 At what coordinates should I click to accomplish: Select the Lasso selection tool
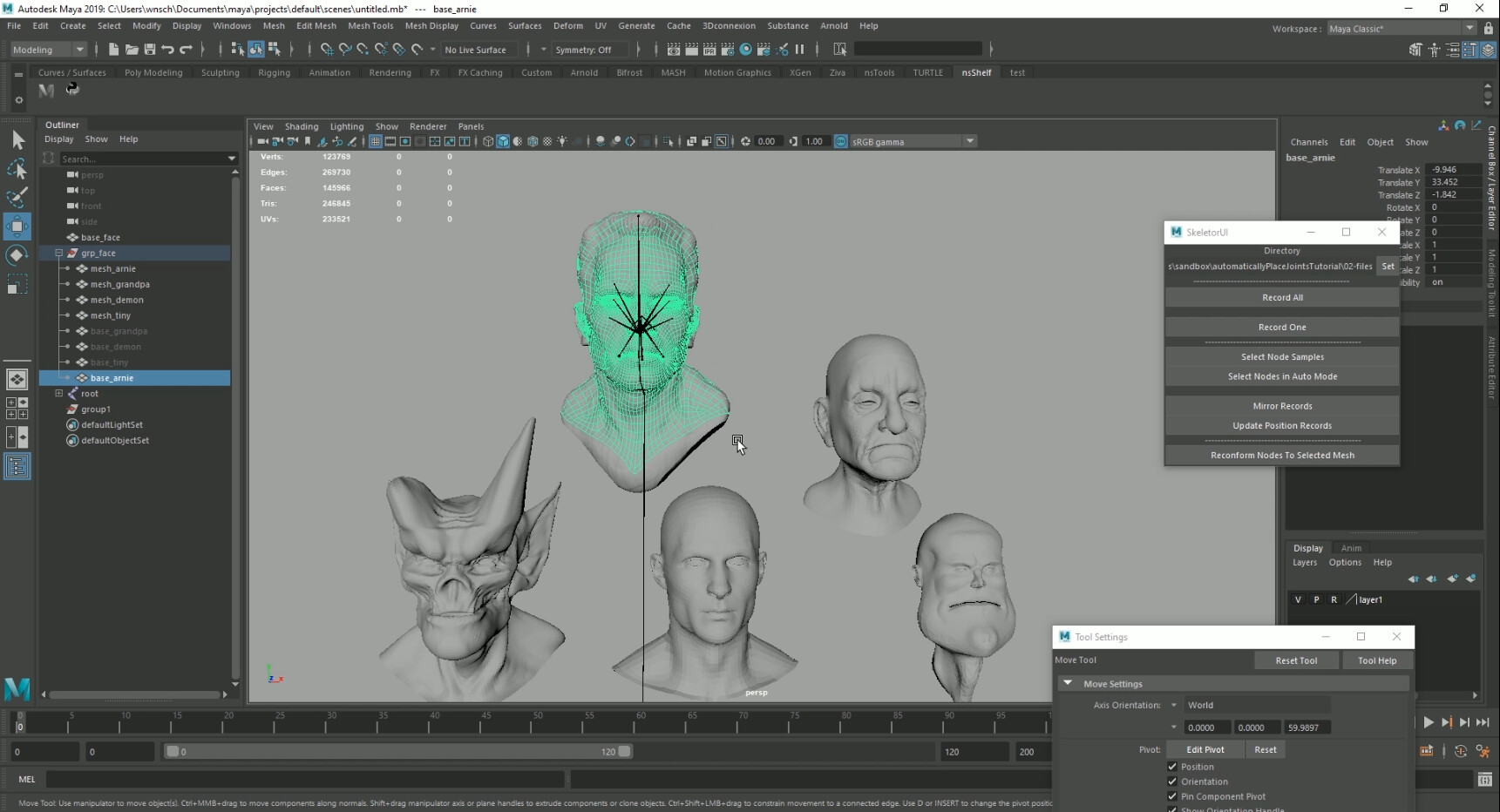tap(17, 169)
